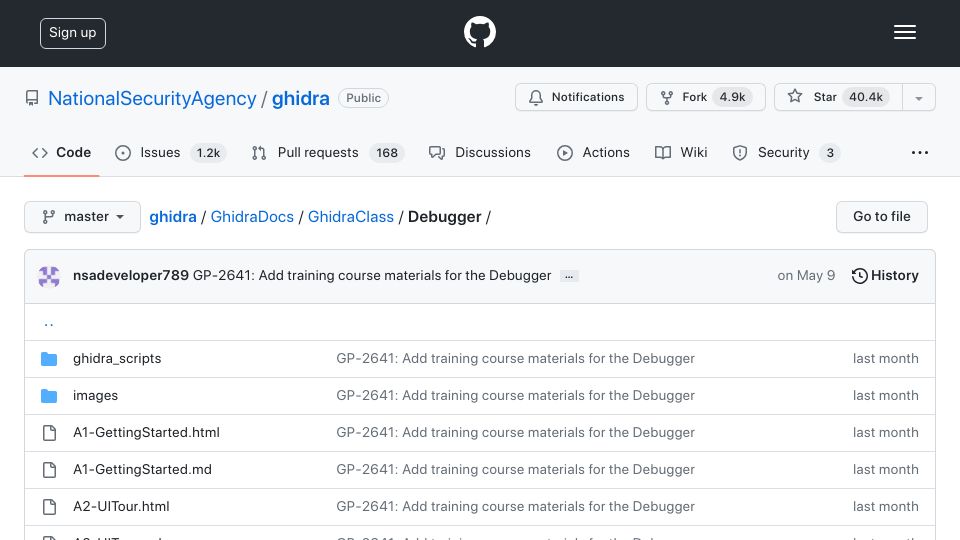Viewport: 960px width, 540px height.
Task: Open the commit History link
Action: click(x=885, y=276)
